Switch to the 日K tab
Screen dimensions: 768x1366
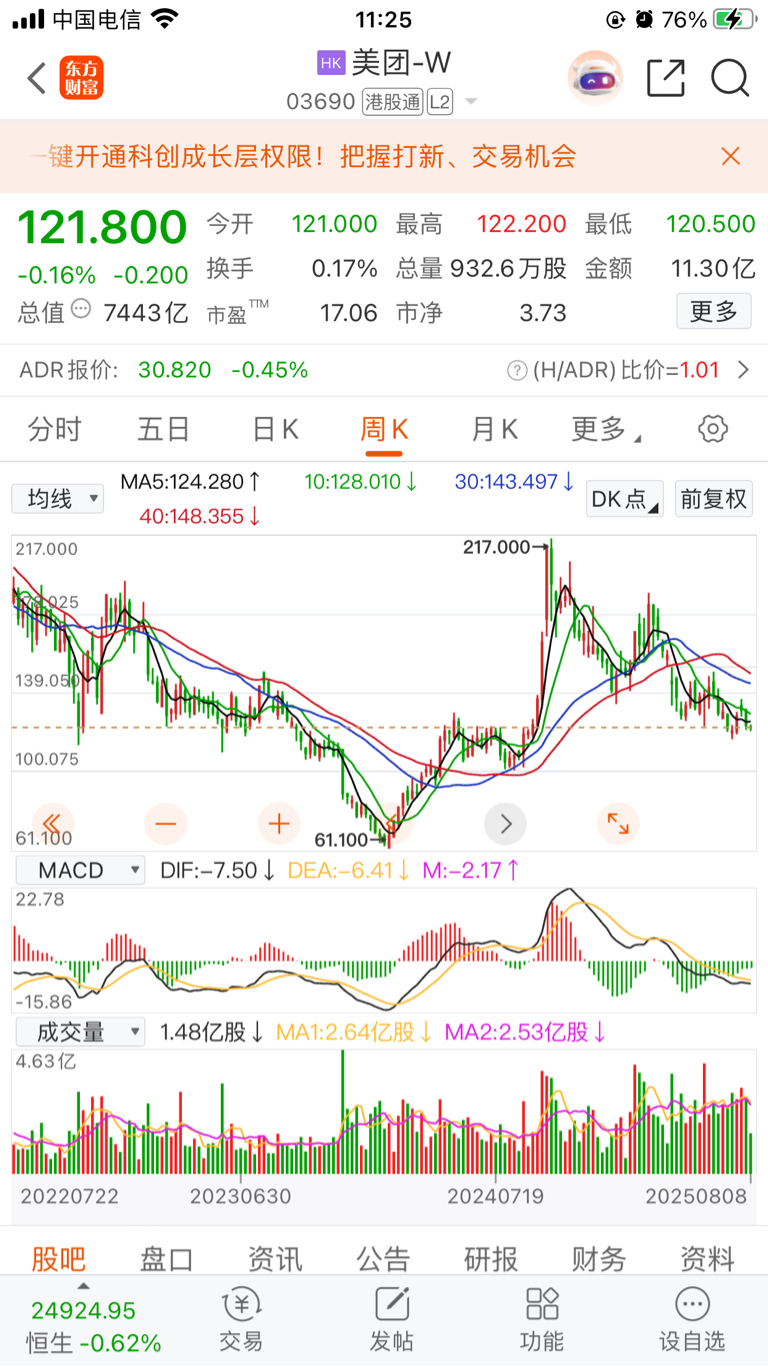pyautogui.click(x=275, y=430)
